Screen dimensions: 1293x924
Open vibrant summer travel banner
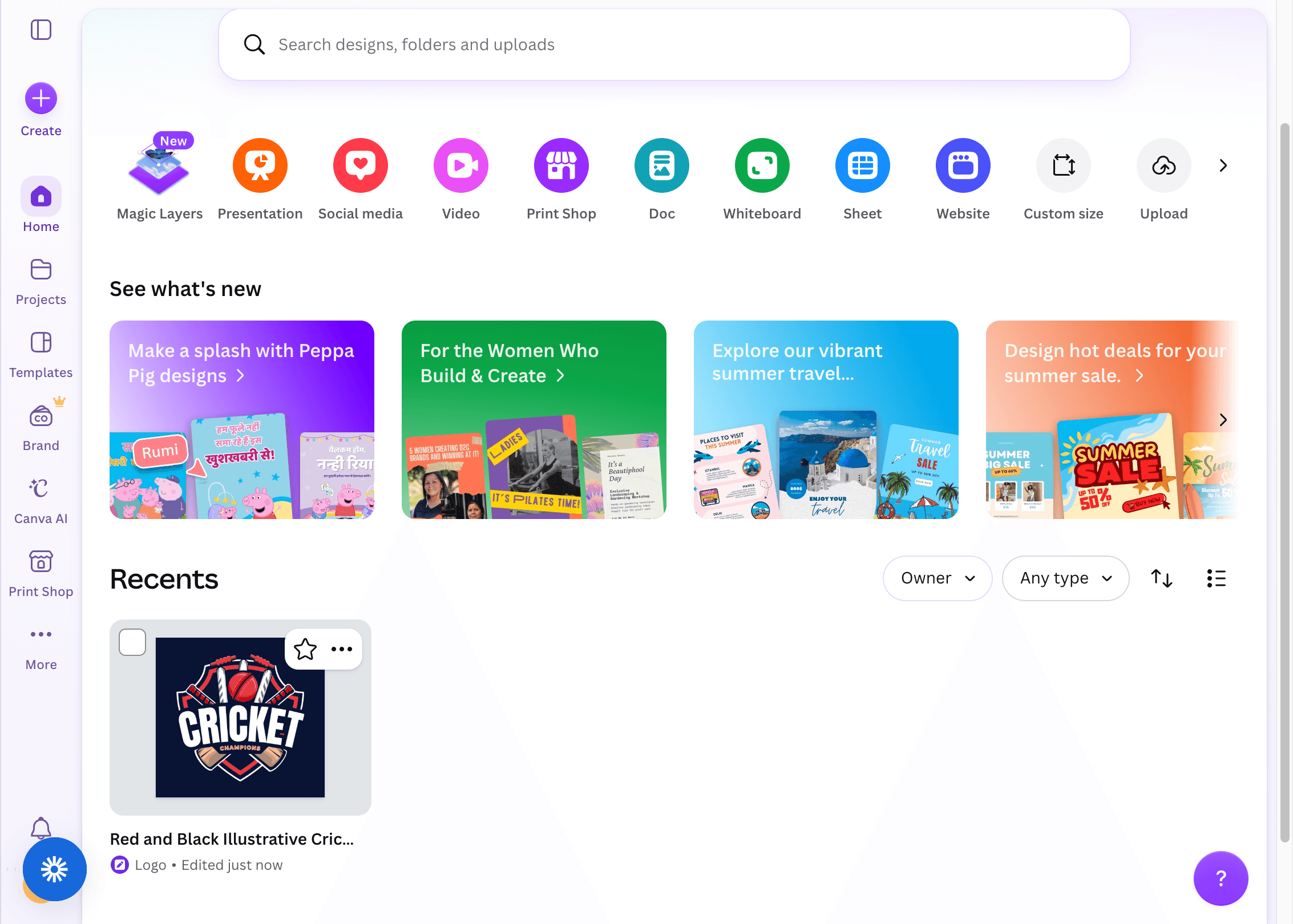coord(826,420)
